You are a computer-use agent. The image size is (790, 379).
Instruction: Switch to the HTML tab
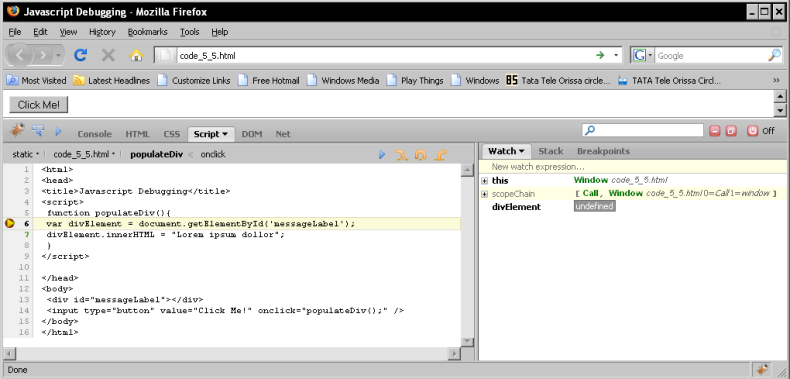point(138,134)
